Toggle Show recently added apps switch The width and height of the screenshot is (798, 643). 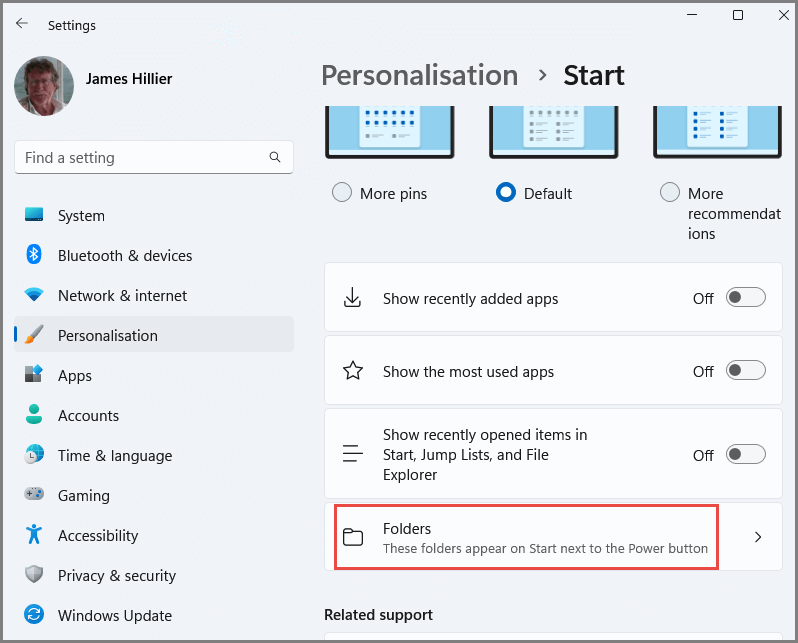tap(746, 297)
